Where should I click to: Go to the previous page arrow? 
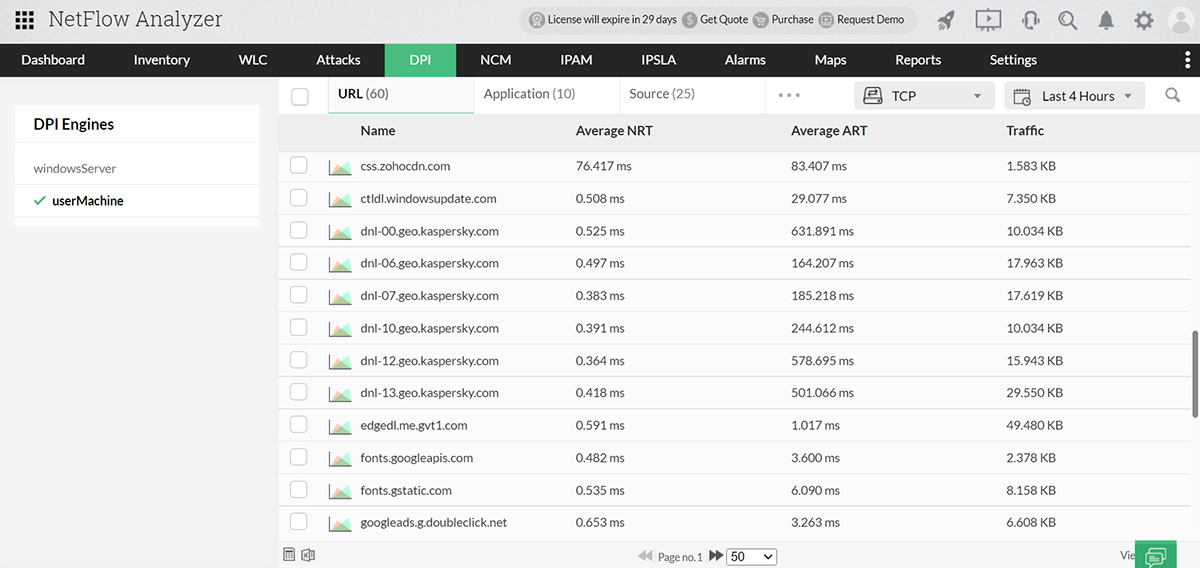(x=646, y=556)
